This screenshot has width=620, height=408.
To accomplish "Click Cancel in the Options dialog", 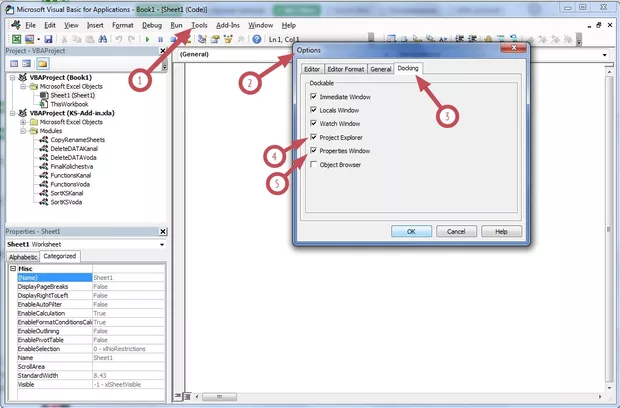I will [x=456, y=231].
